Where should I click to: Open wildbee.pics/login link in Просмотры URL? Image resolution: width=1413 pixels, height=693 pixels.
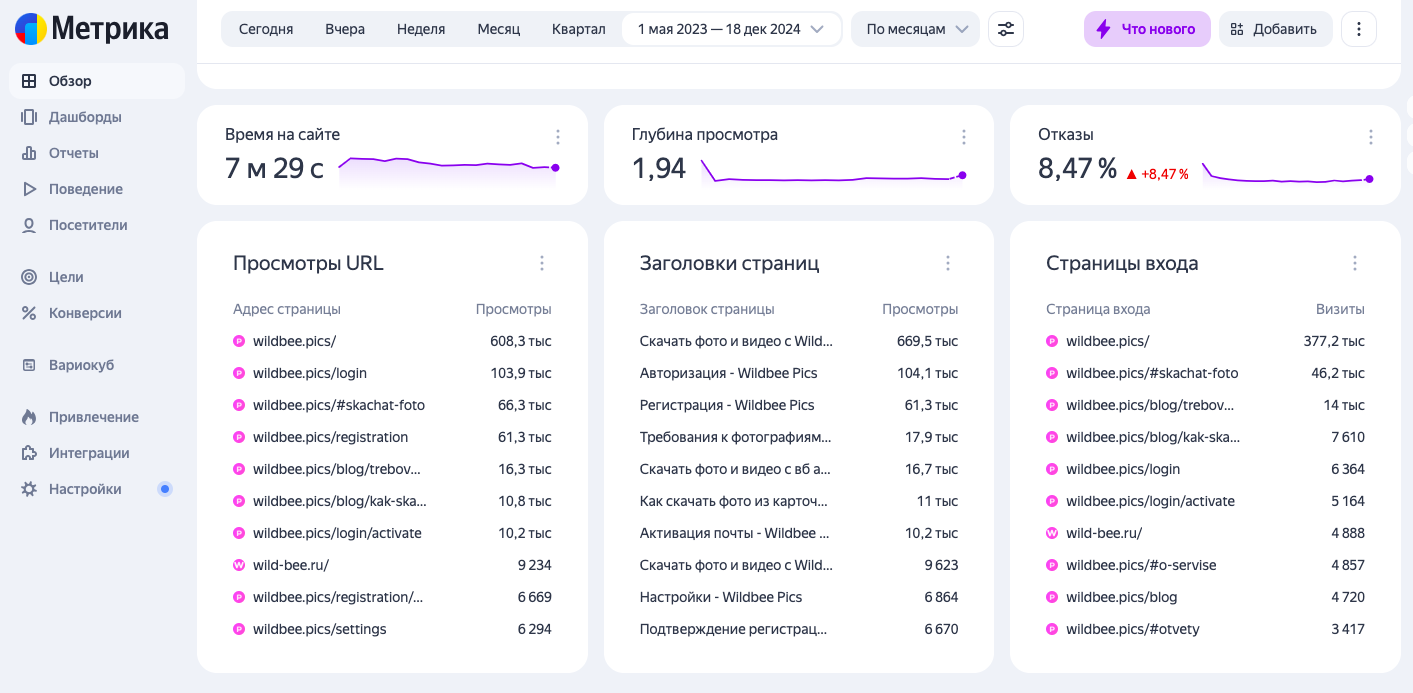tap(309, 373)
